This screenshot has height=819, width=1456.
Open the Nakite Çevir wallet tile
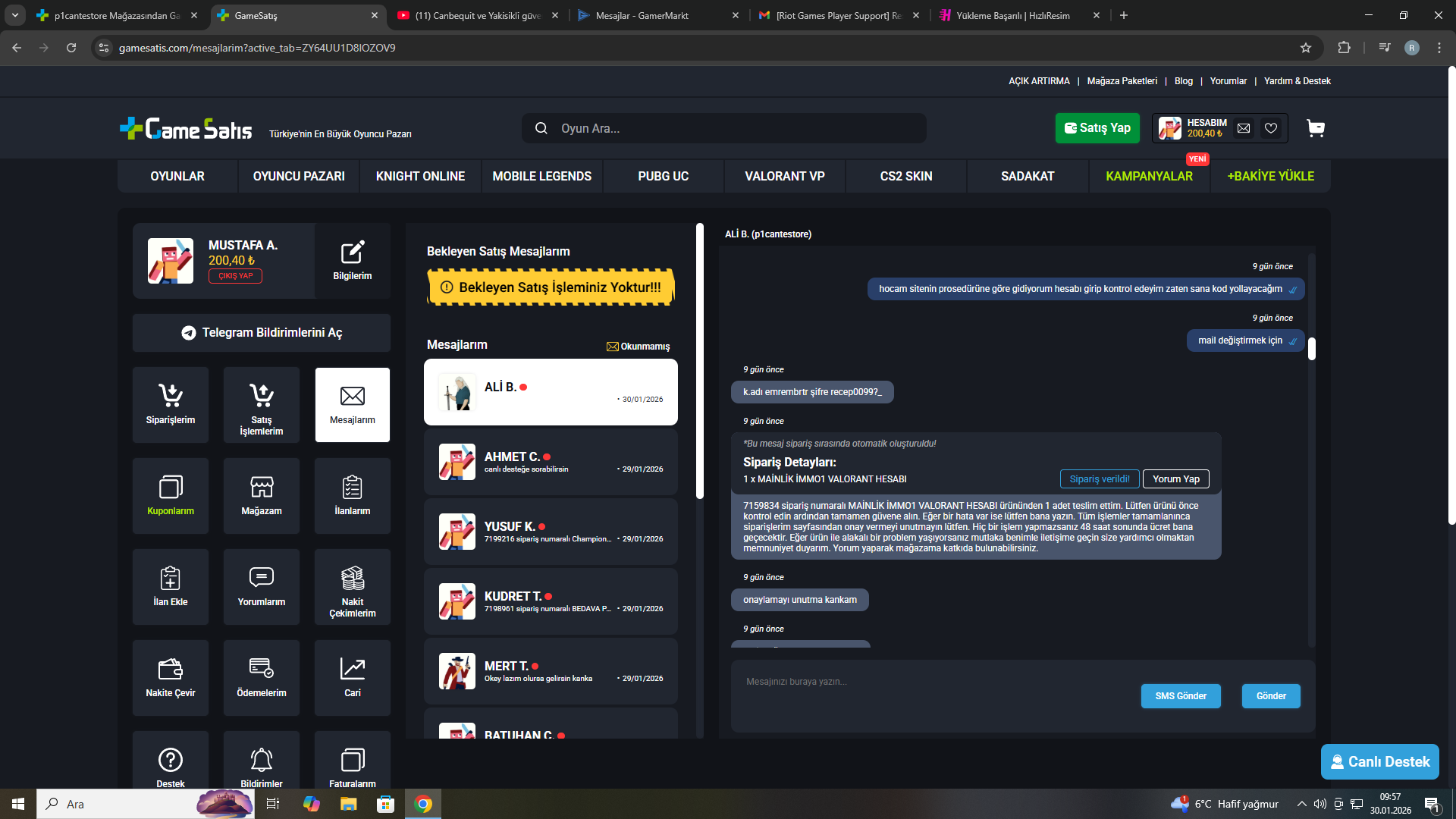click(171, 677)
